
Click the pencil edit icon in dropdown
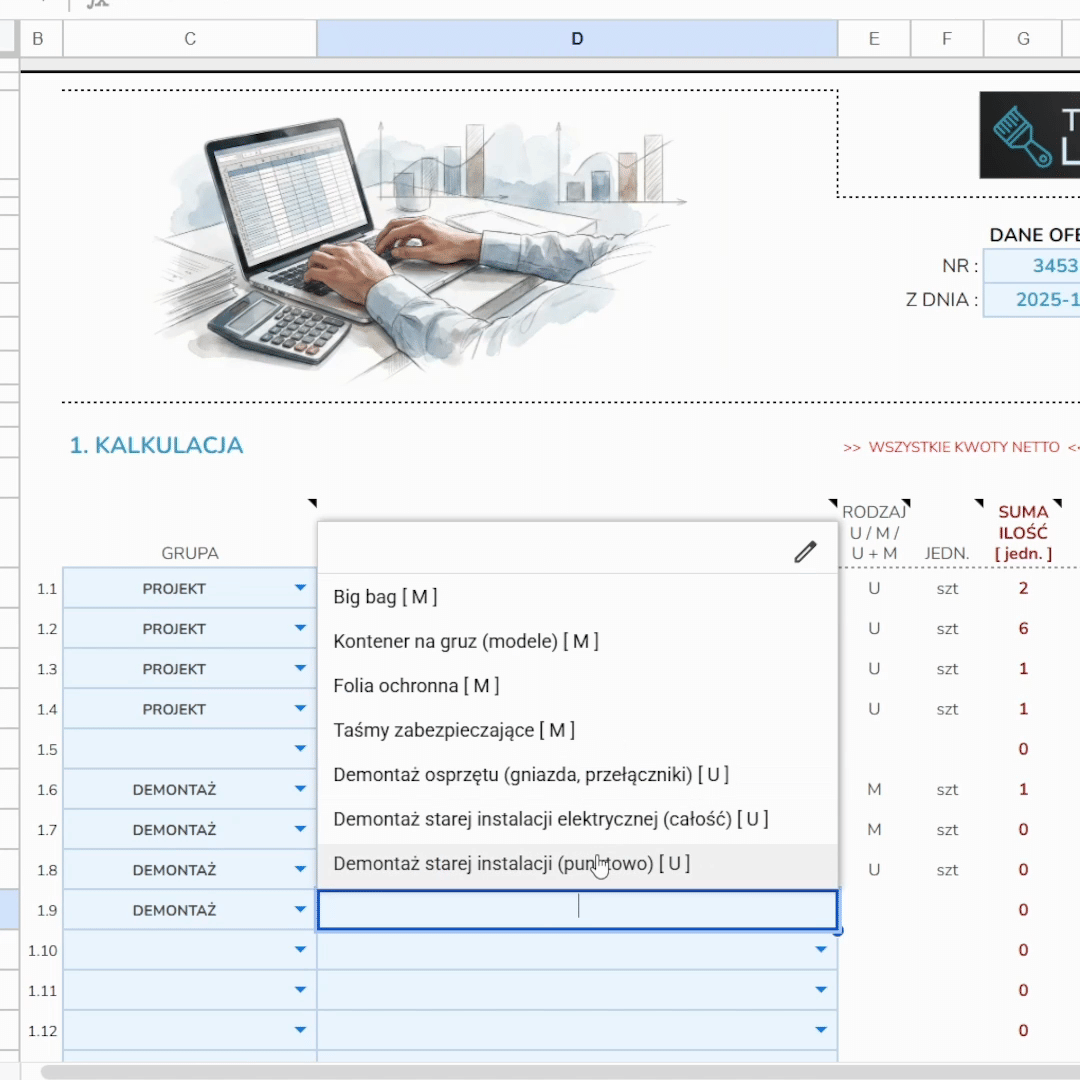tap(805, 552)
